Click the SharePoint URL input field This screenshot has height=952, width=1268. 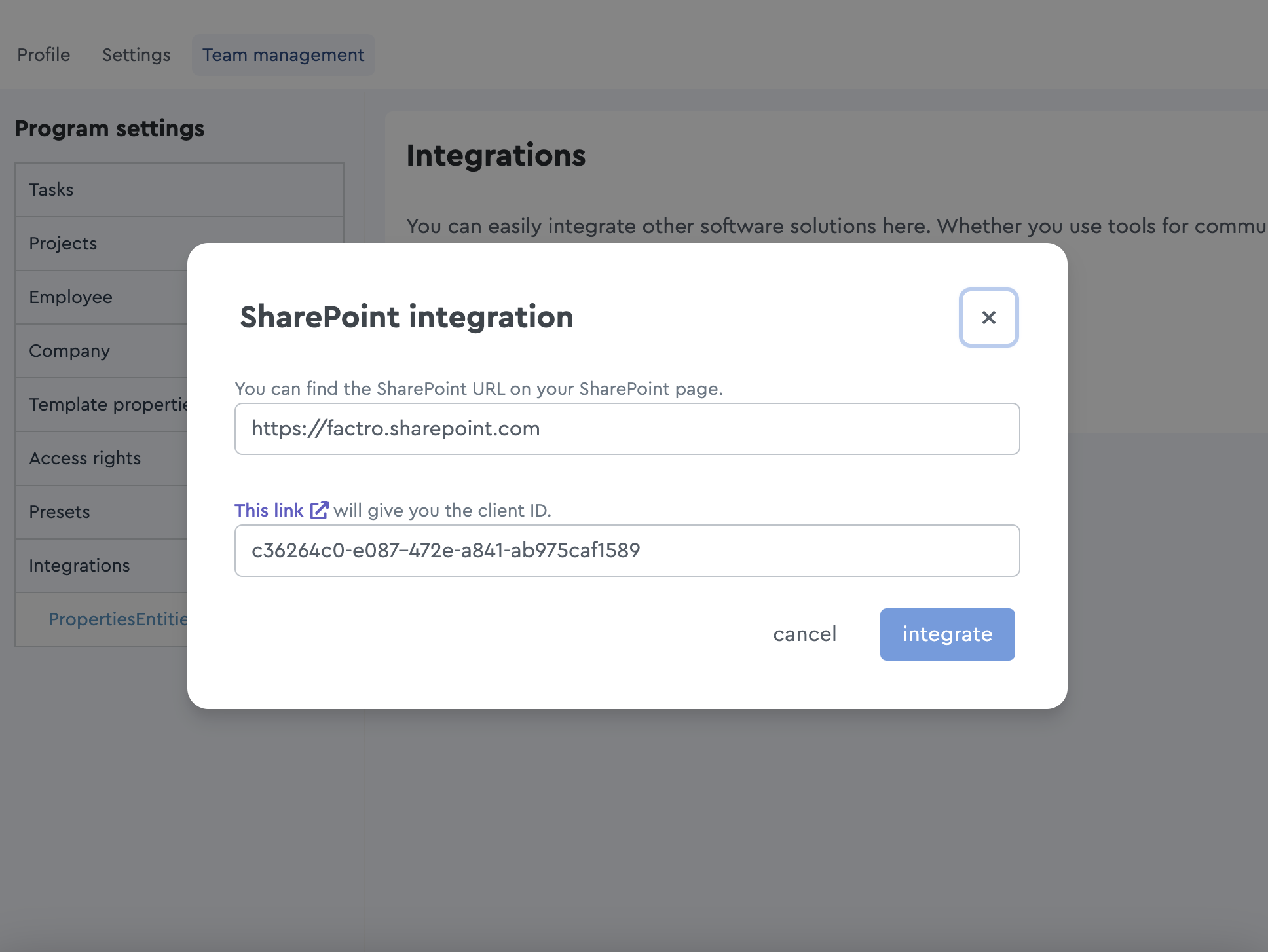point(627,429)
